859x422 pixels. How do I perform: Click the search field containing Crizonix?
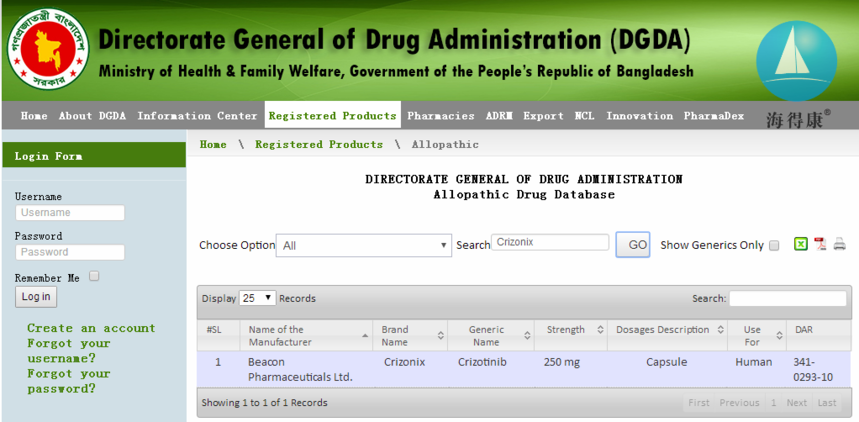pos(550,242)
